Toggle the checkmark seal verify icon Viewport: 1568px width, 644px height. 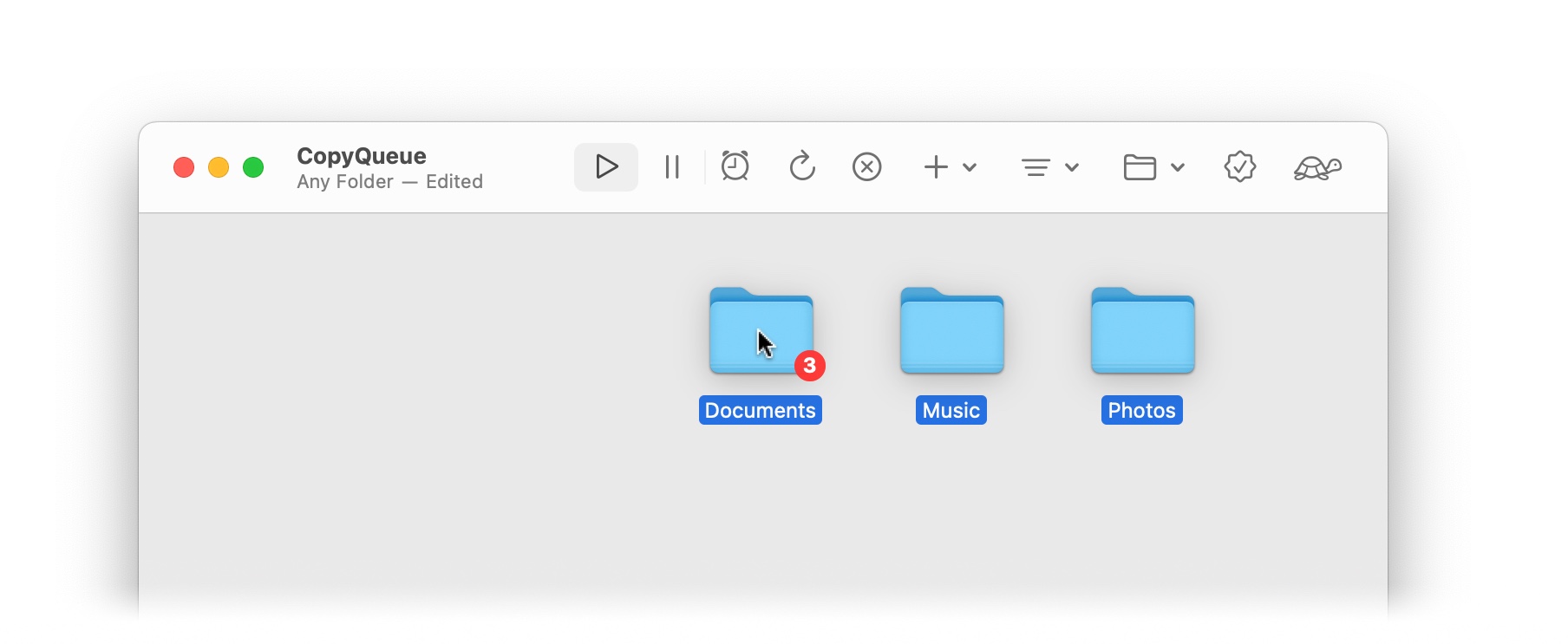click(x=1240, y=166)
